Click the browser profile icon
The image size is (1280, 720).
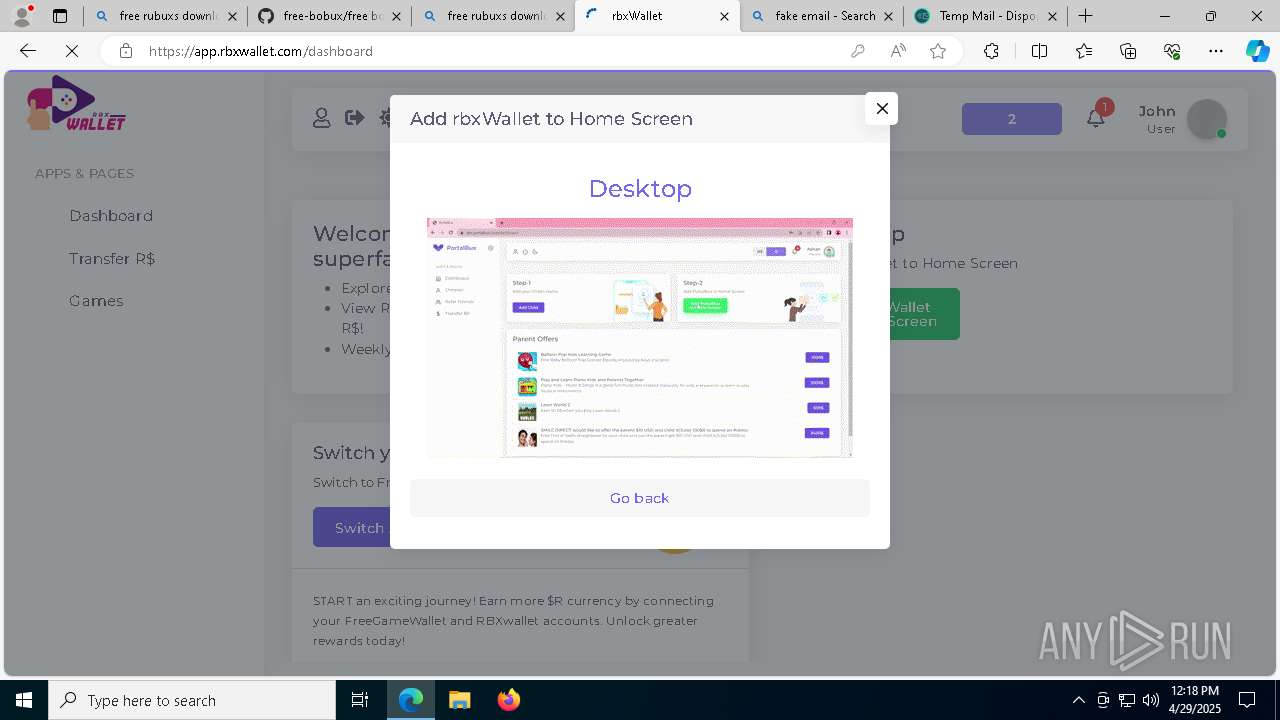(22, 16)
